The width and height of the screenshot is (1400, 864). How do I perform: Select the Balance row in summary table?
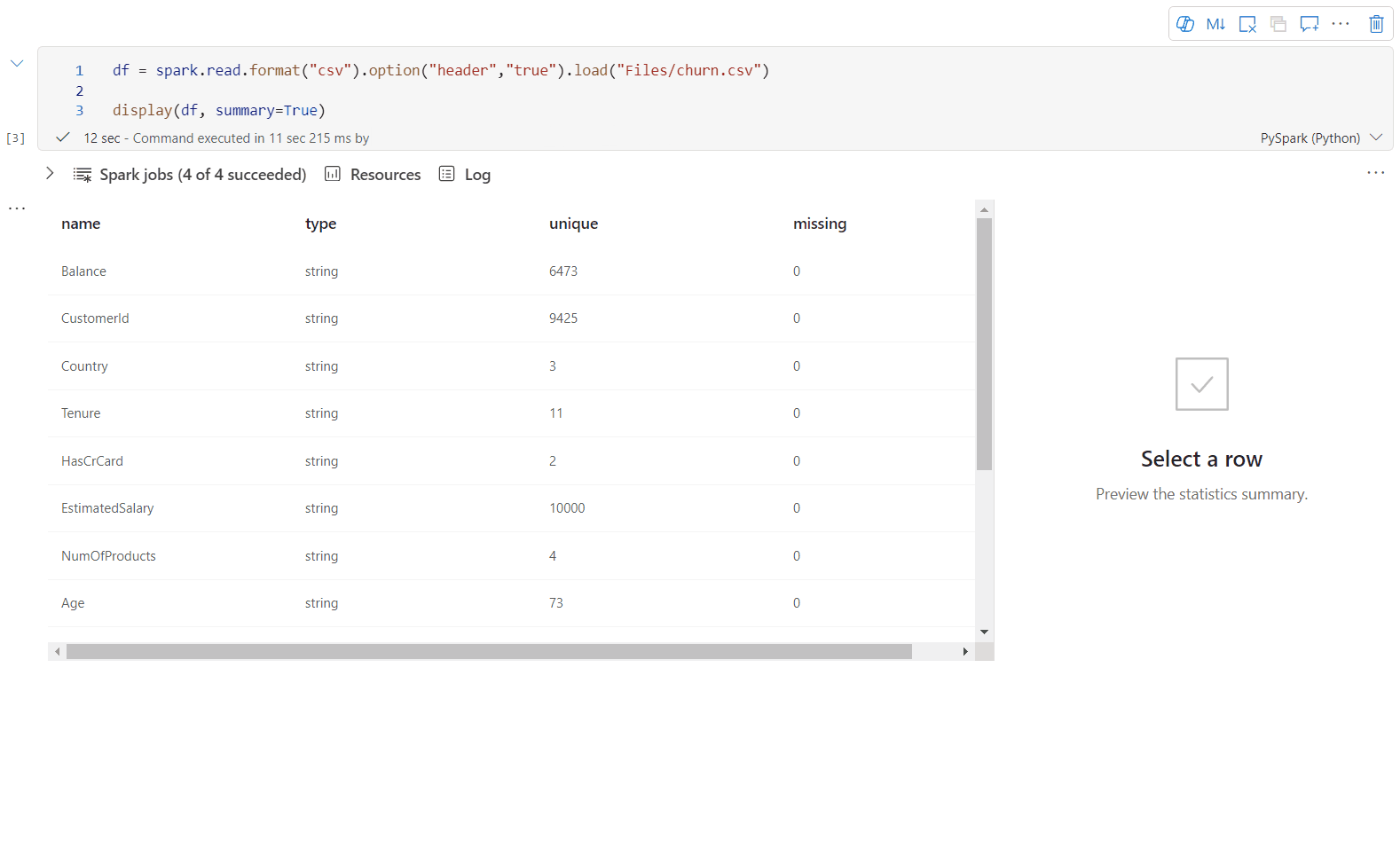point(83,271)
